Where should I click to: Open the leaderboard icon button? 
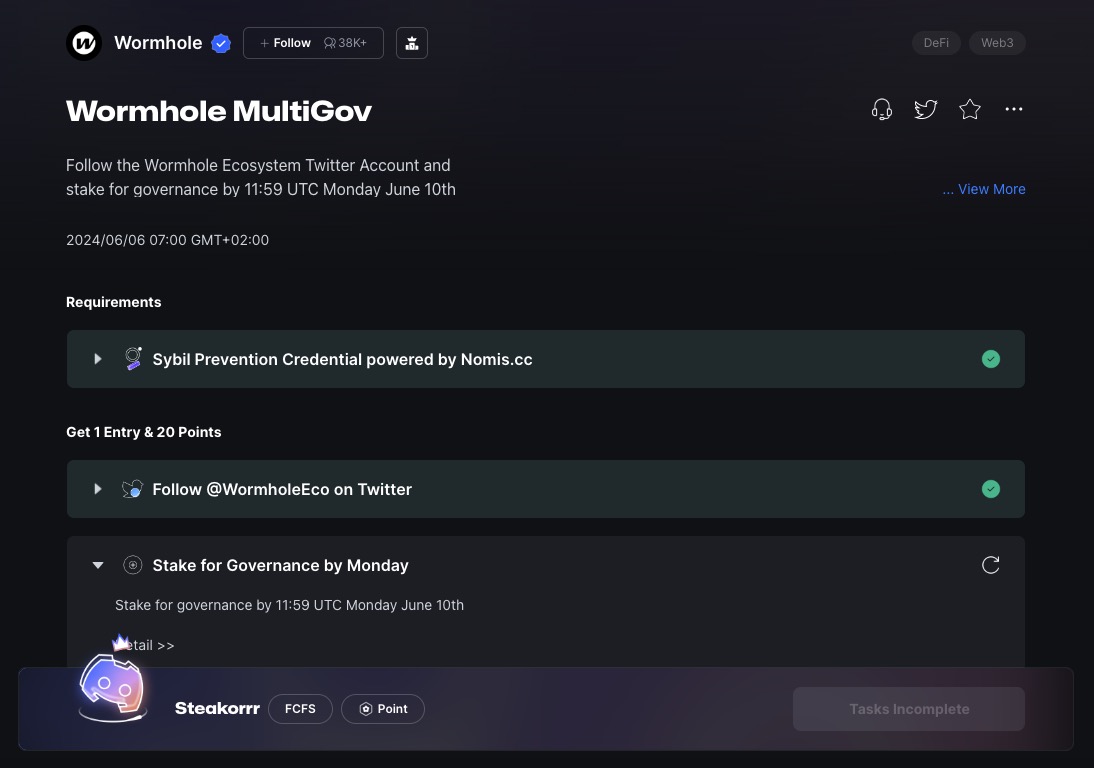411,43
